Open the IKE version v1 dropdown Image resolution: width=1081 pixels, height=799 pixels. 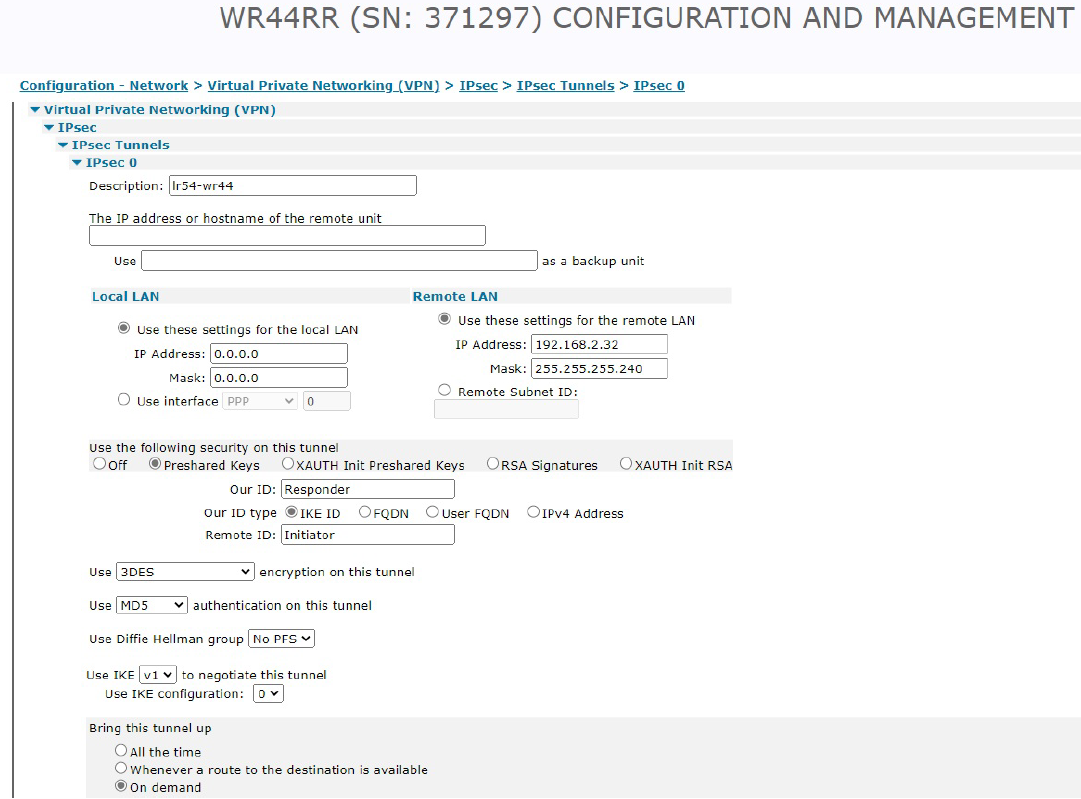[158, 674]
